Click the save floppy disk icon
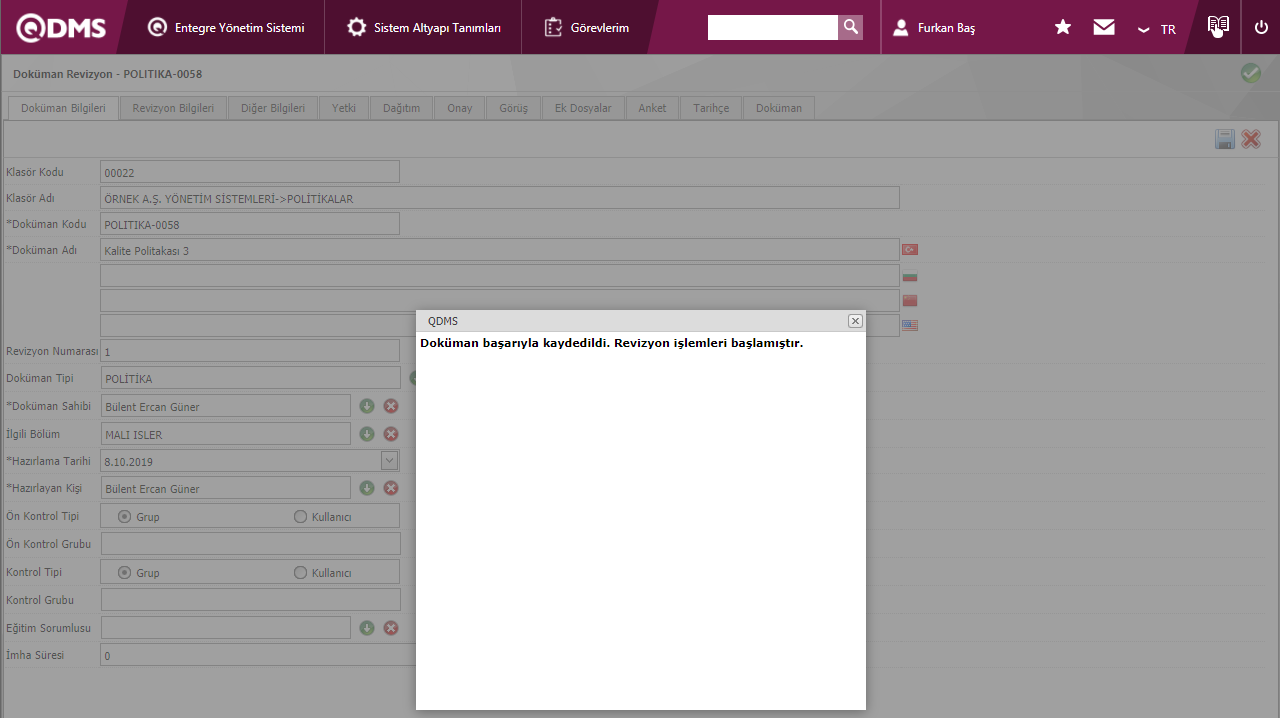 coord(1225,140)
